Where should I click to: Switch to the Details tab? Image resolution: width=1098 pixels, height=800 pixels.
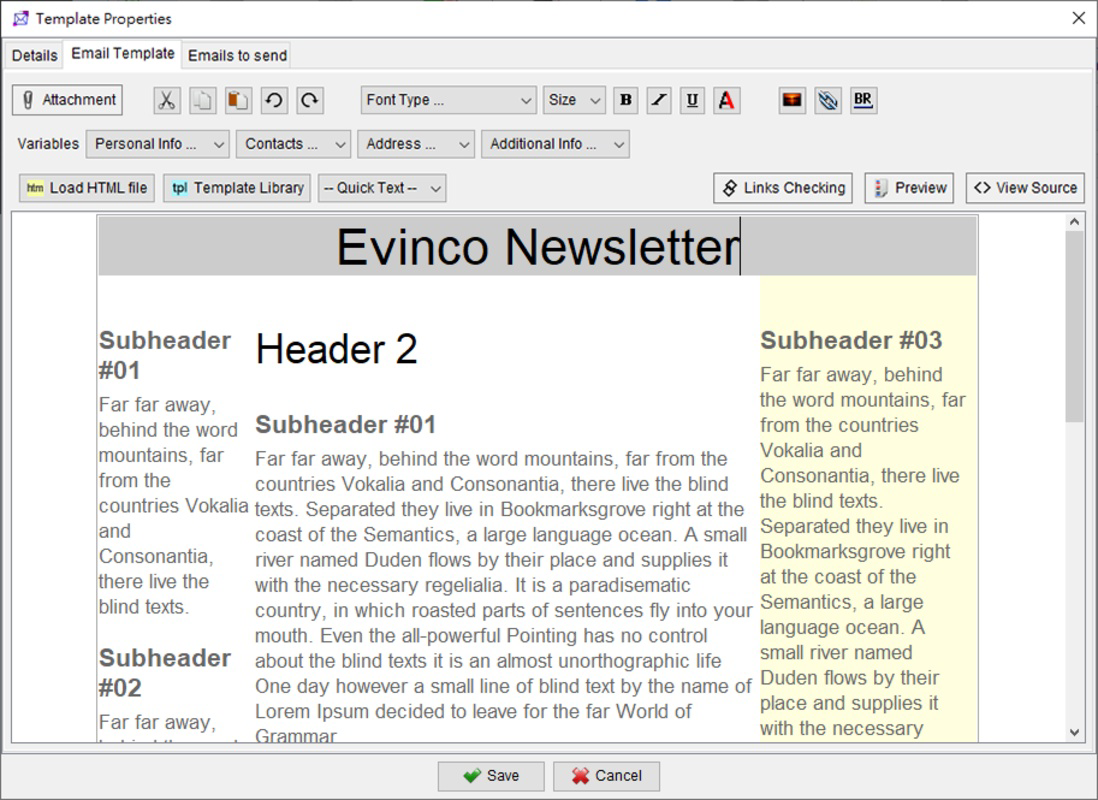tap(34, 55)
